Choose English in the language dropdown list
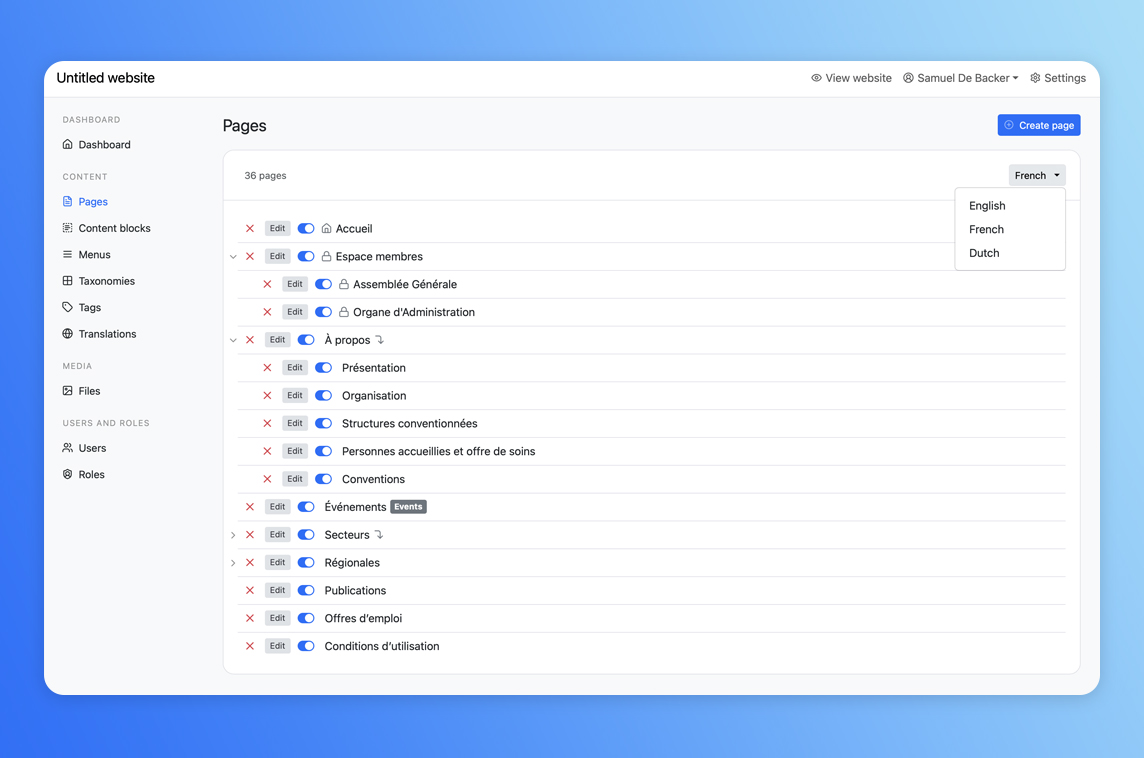 coord(987,206)
